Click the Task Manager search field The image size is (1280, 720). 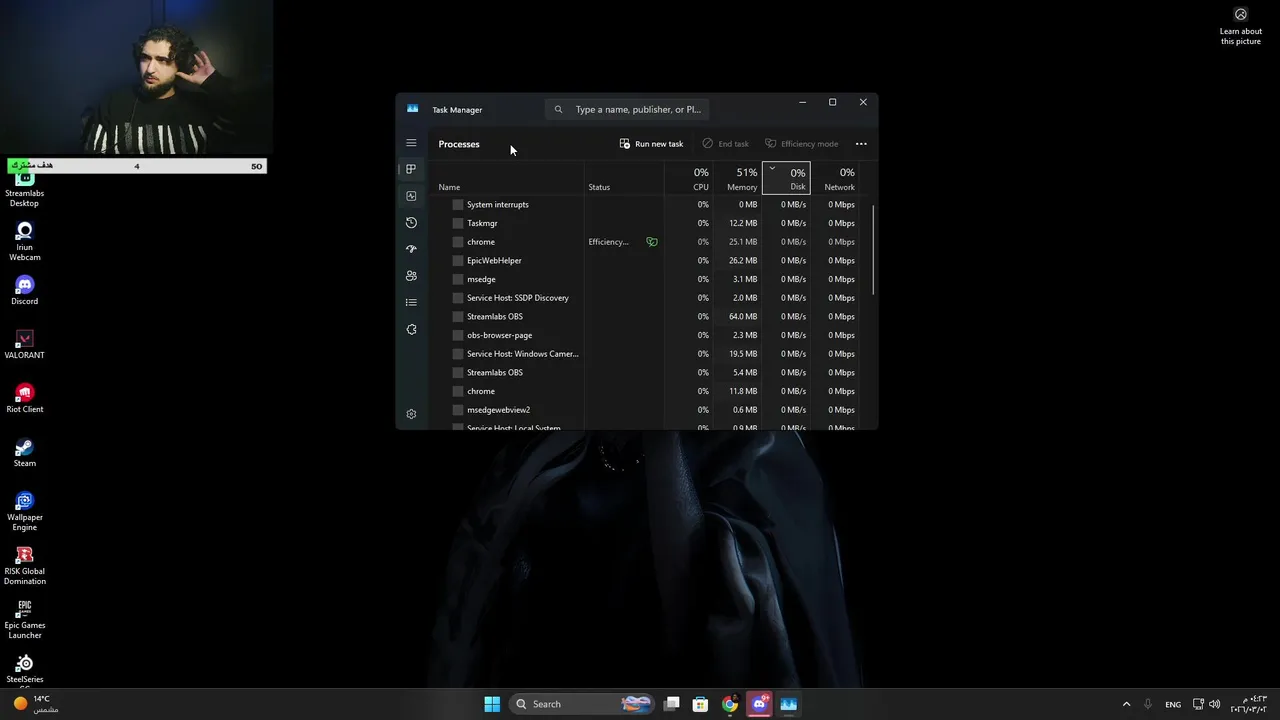click(629, 110)
